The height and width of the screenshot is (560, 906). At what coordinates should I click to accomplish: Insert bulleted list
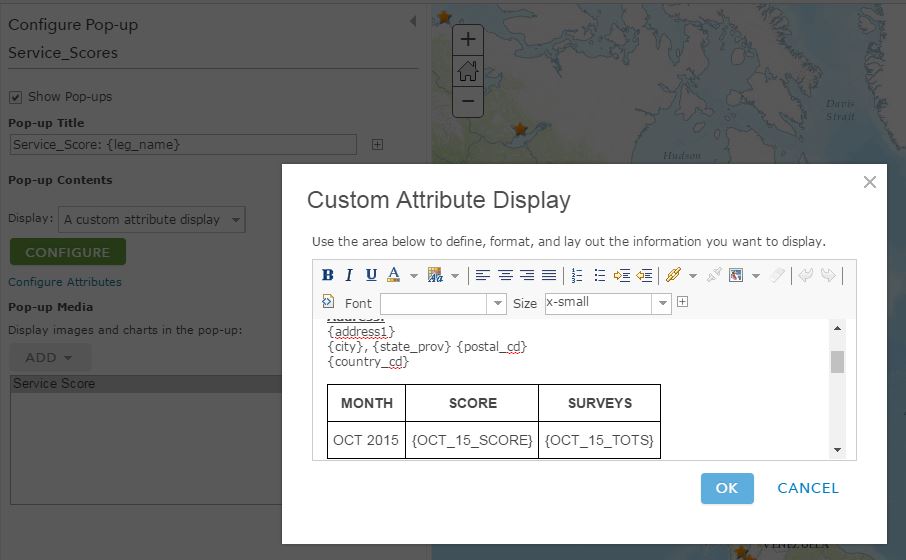599,275
